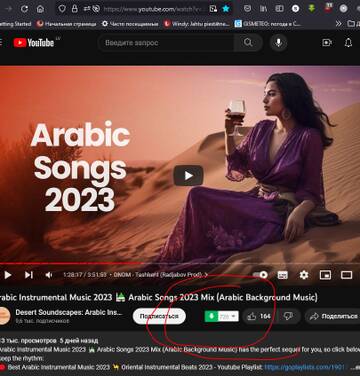The image size is (360, 376).
Task: Open player settings gear
Action: click(x=304, y=275)
